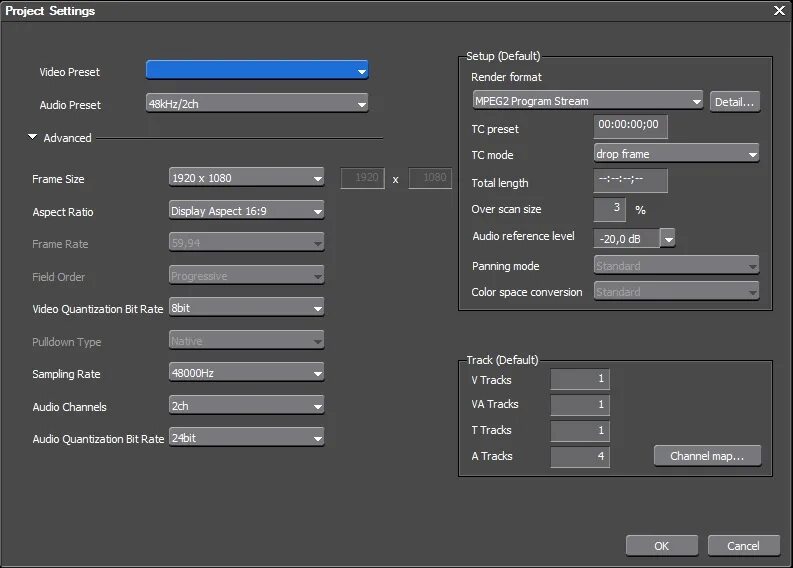Screen dimensions: 793x568
Task: Open the Audio Channels dropdown
Action: point(246,406)
